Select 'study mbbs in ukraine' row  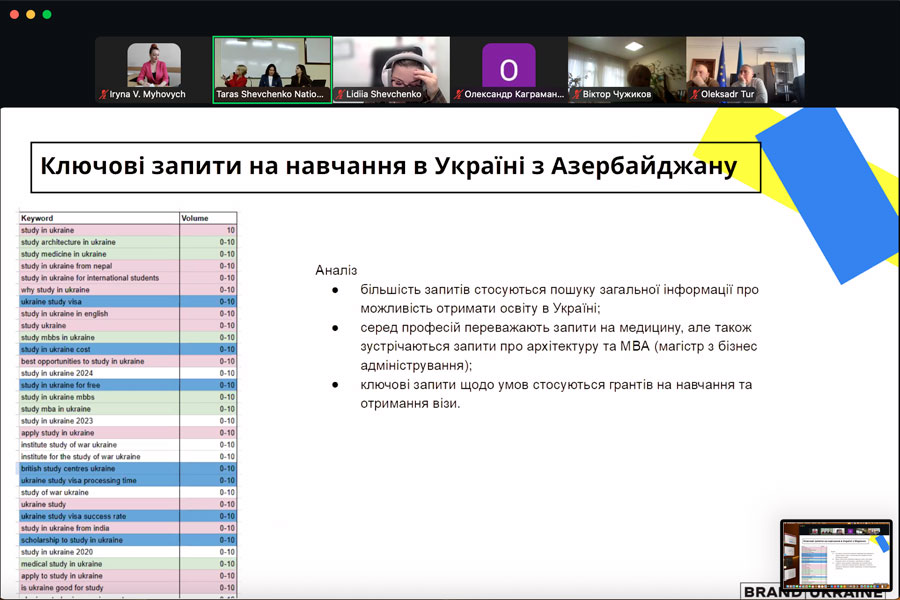(127, 338)
